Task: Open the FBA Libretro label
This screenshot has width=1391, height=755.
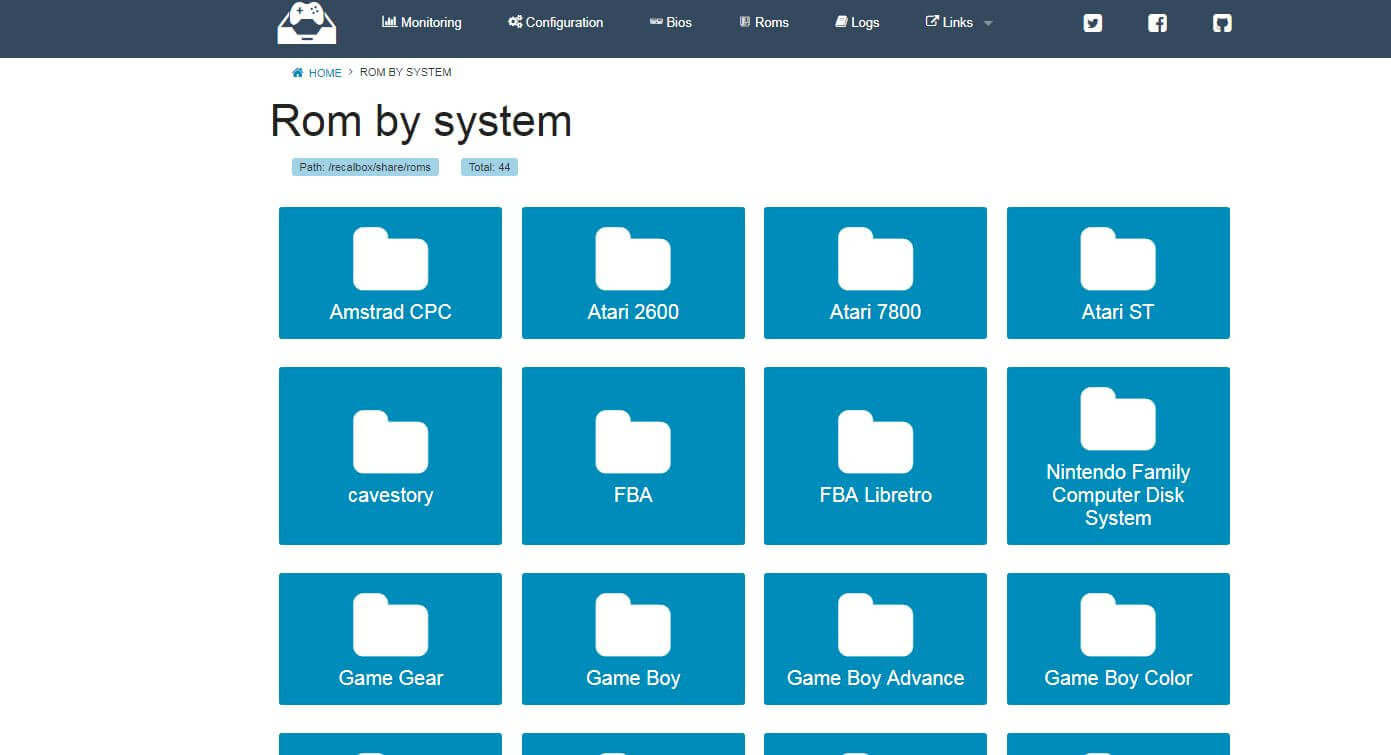Action: [x=875, y=495]
